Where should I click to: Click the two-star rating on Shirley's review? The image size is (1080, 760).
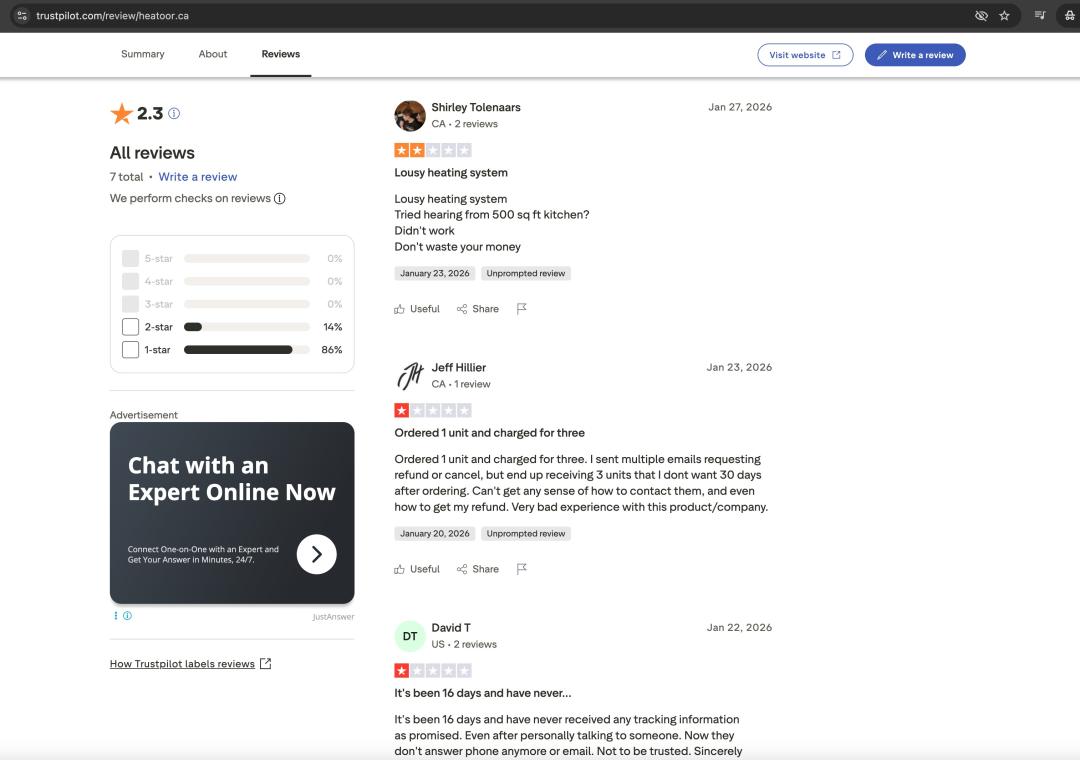click(x=433, y=150)
